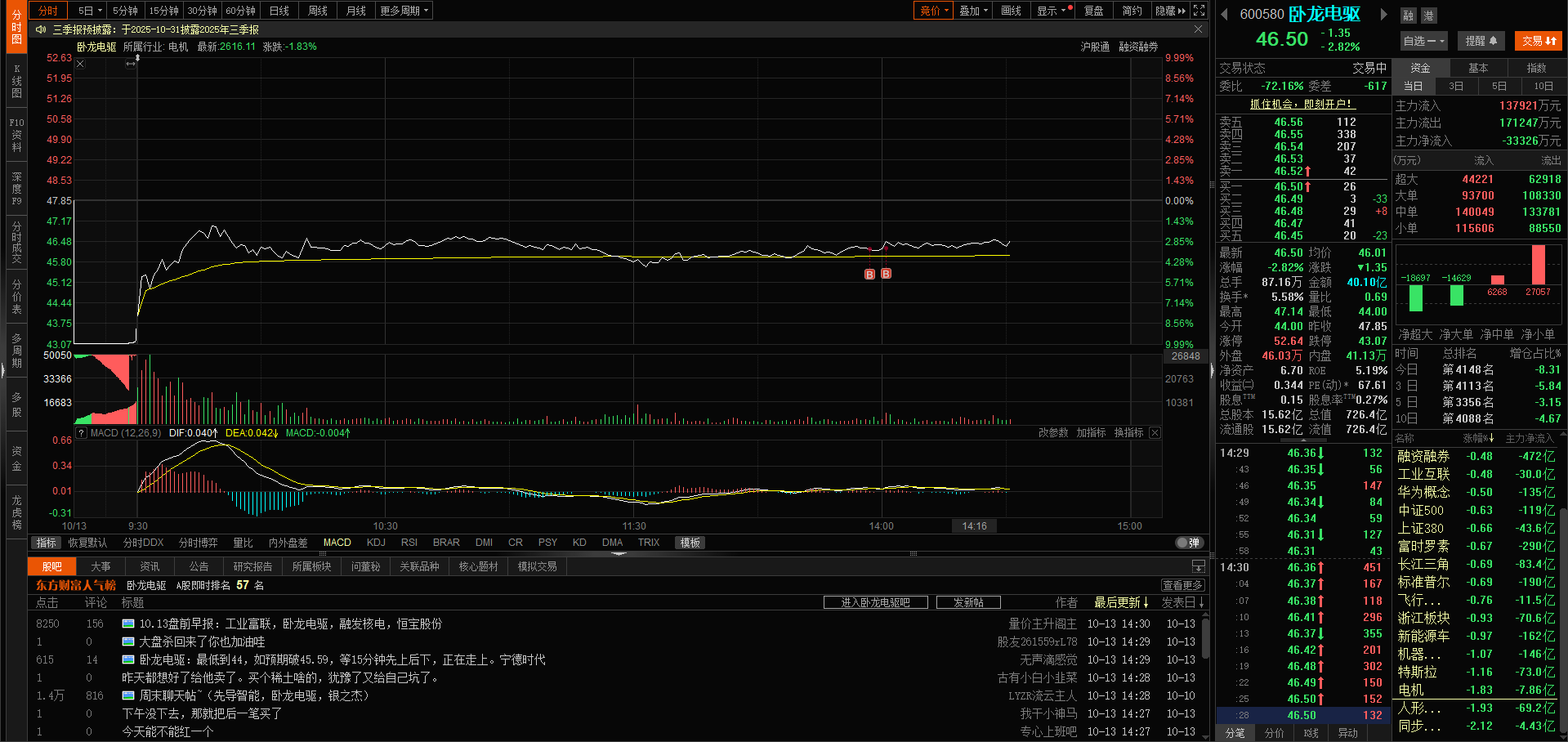Open 龙虎榜 in left sidebar
The width and height of the screenshot is (1568, 742).
[x=16, y=512]
